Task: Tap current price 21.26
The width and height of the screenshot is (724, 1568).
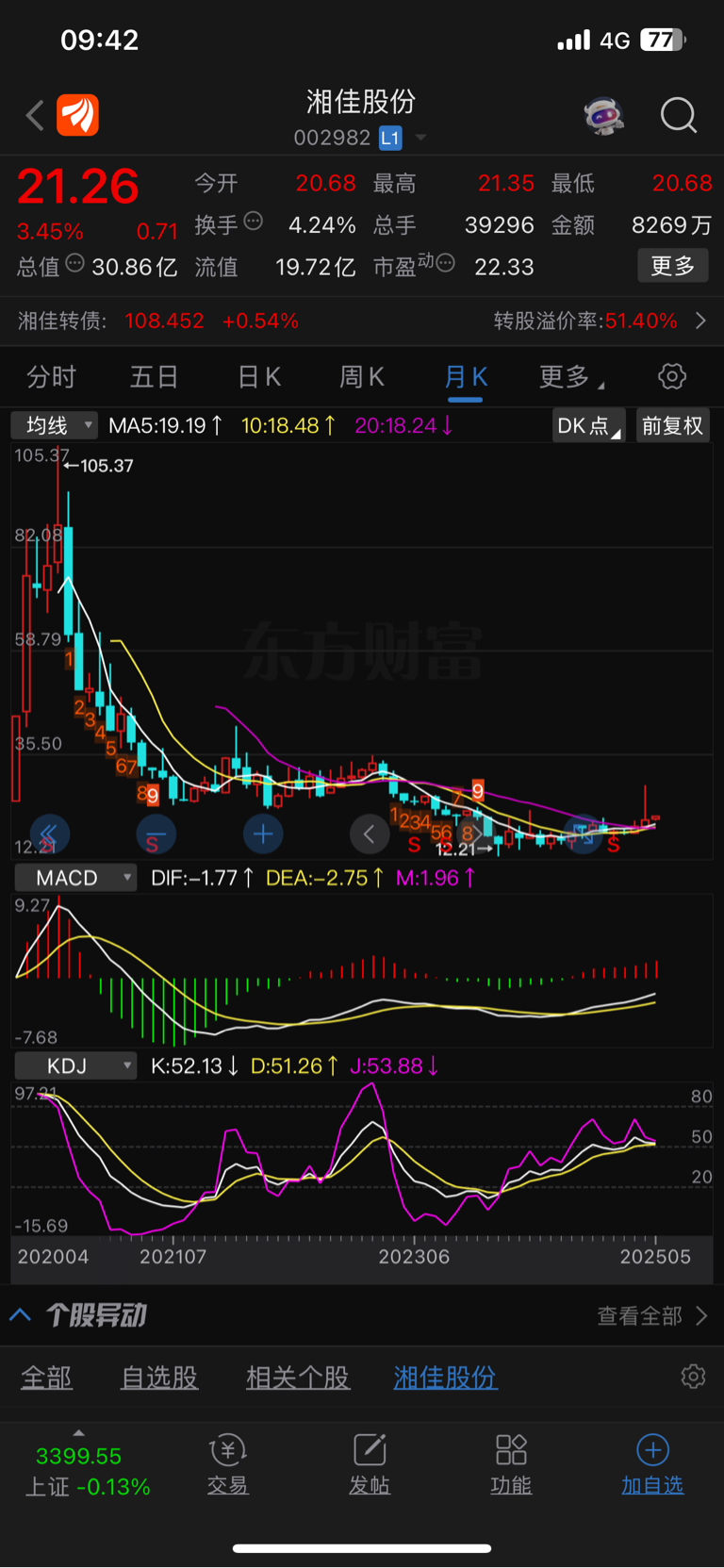Action: (78, 187)
